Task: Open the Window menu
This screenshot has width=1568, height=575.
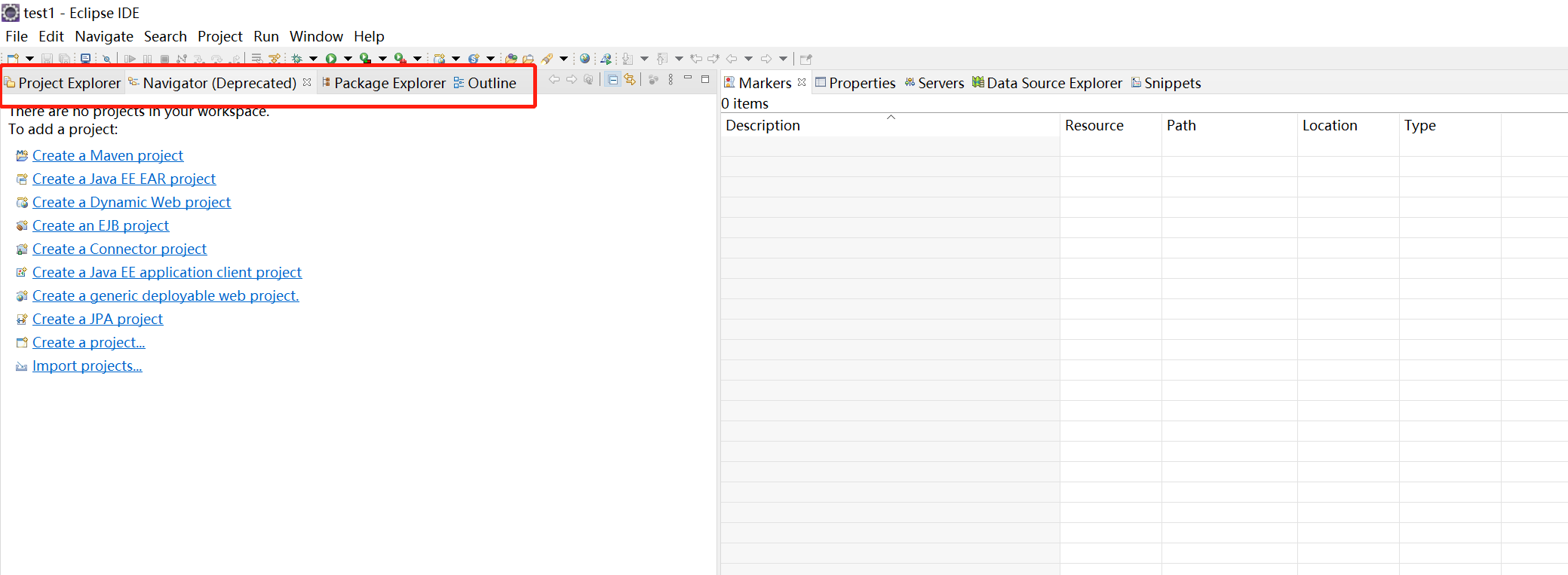Action: [x=316, y=36]
